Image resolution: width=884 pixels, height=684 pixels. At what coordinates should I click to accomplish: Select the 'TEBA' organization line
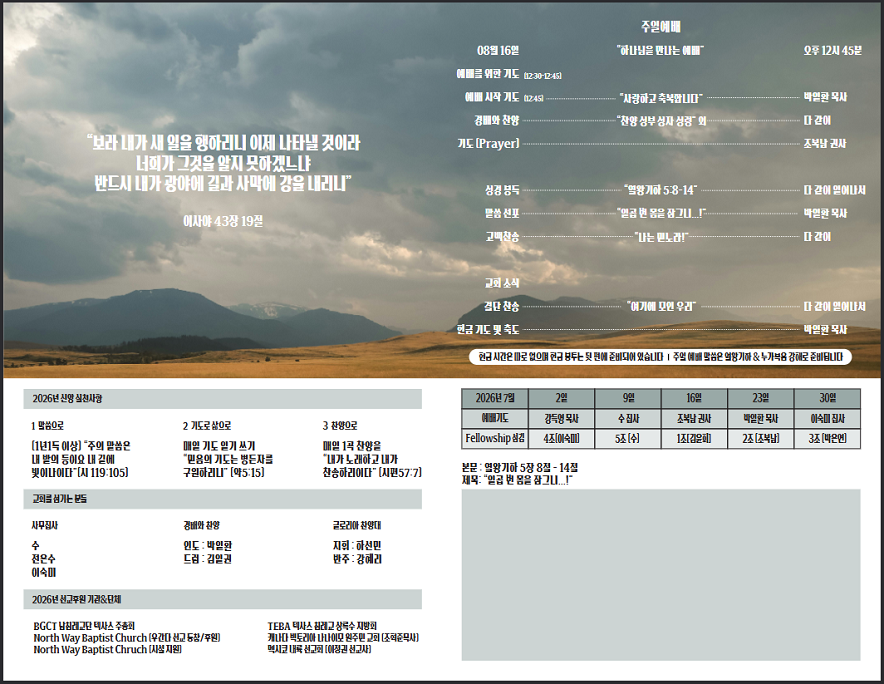322,626
